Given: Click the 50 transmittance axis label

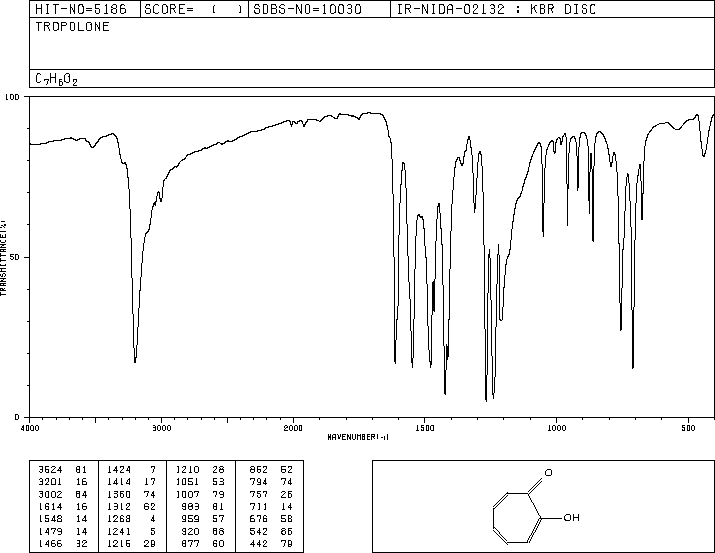Looking at the screenshot, I should 14,257.
